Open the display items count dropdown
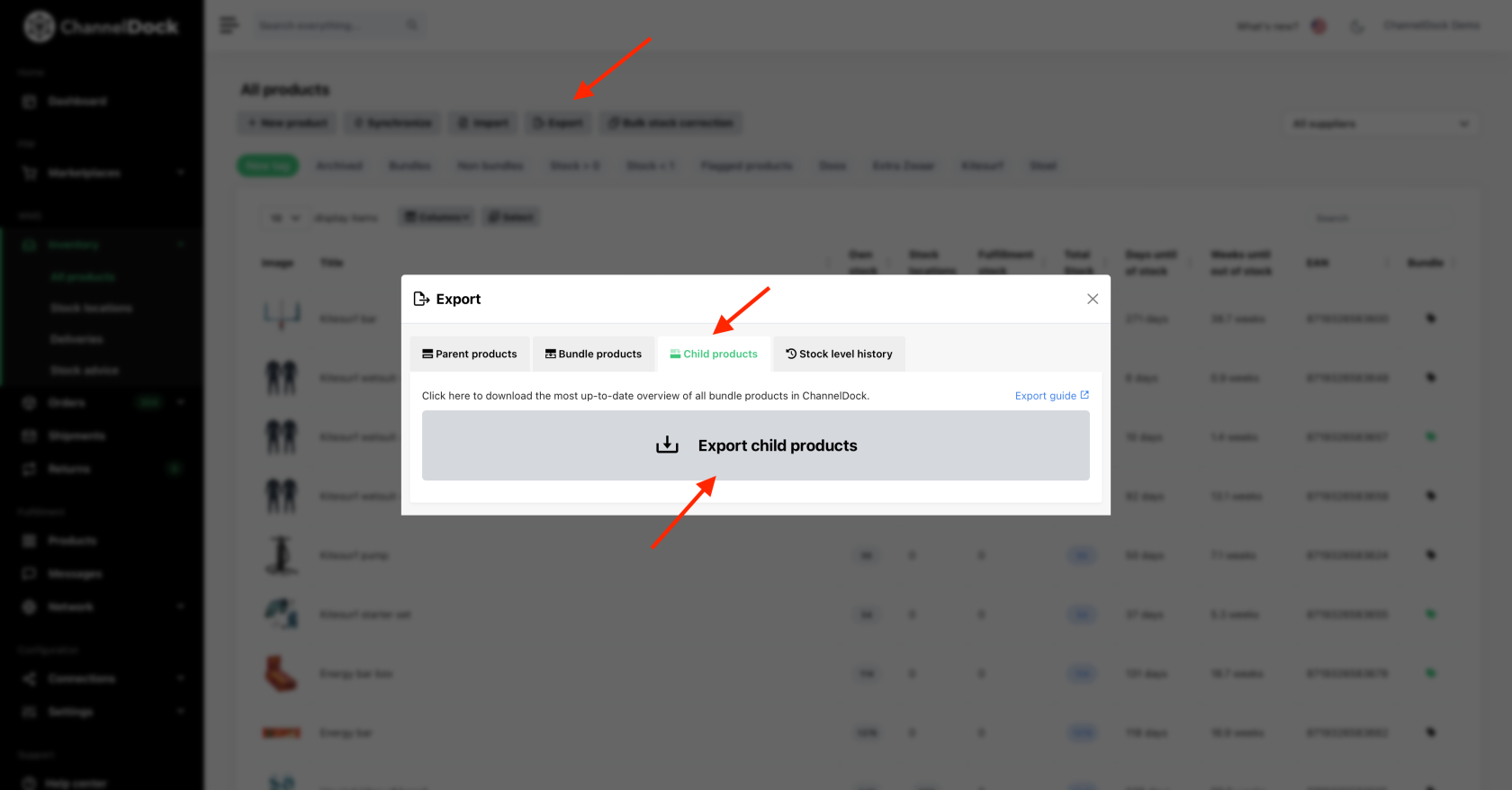This screenshot has height=790, width=1512. point(284,218)
